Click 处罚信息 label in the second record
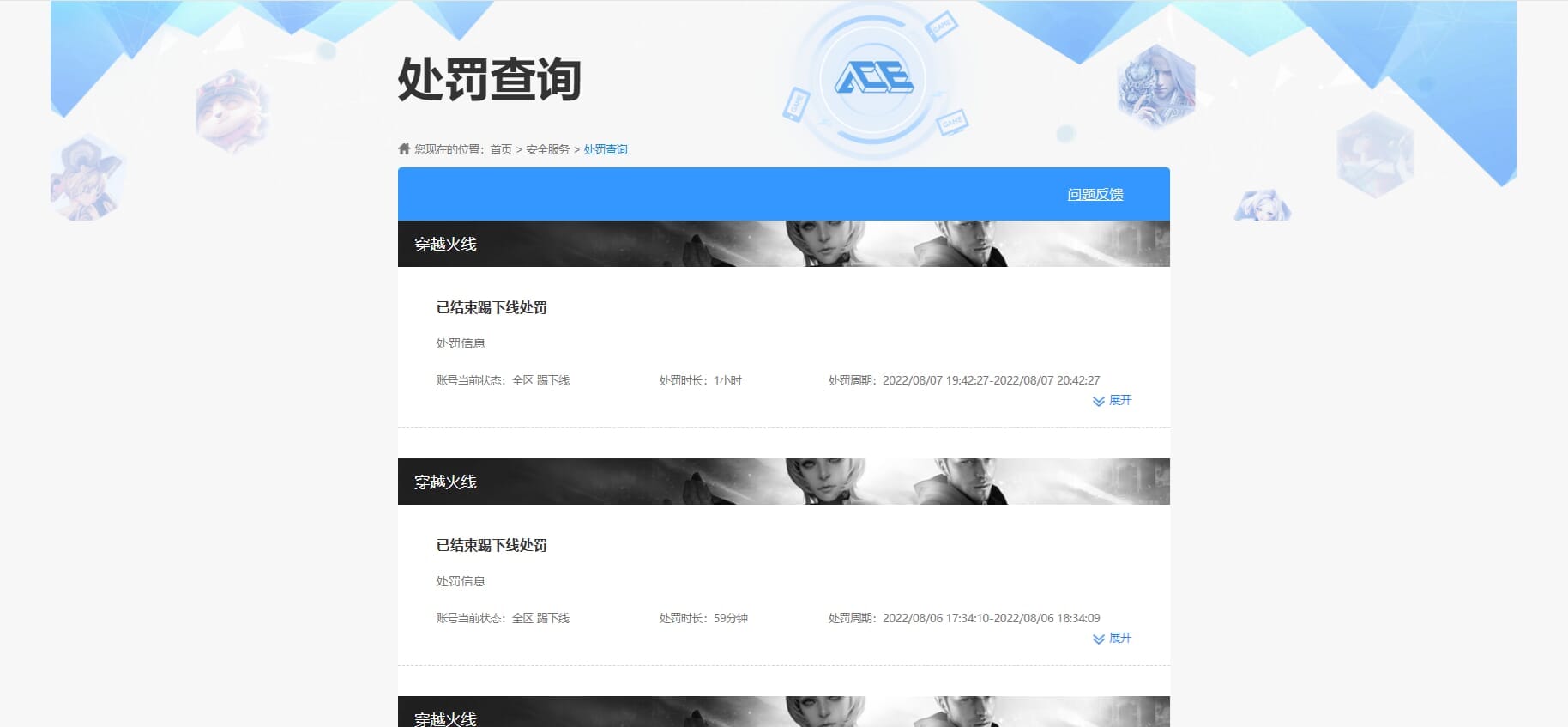 pos(461,581)
